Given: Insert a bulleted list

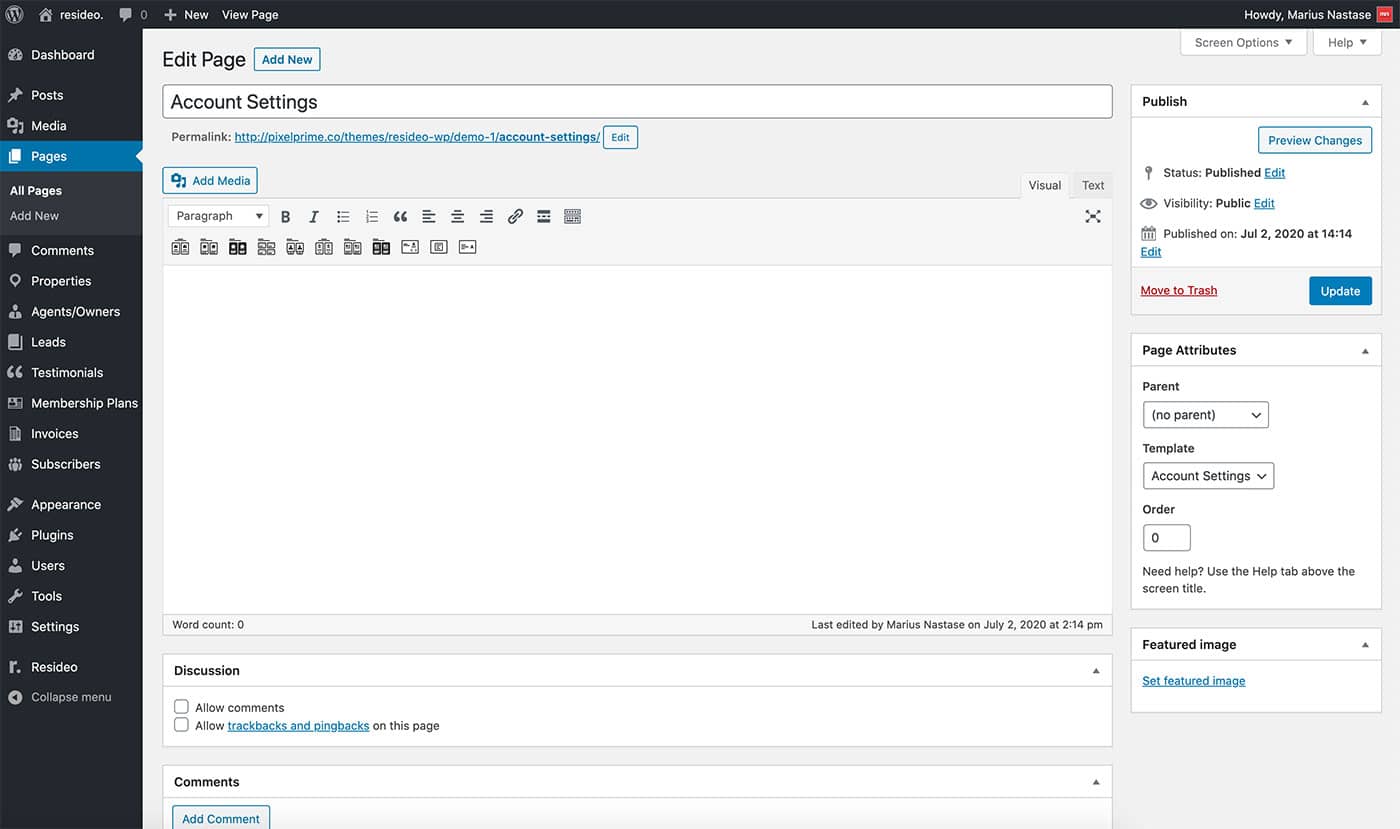Looking at the screenshot, I should (343, 216).
